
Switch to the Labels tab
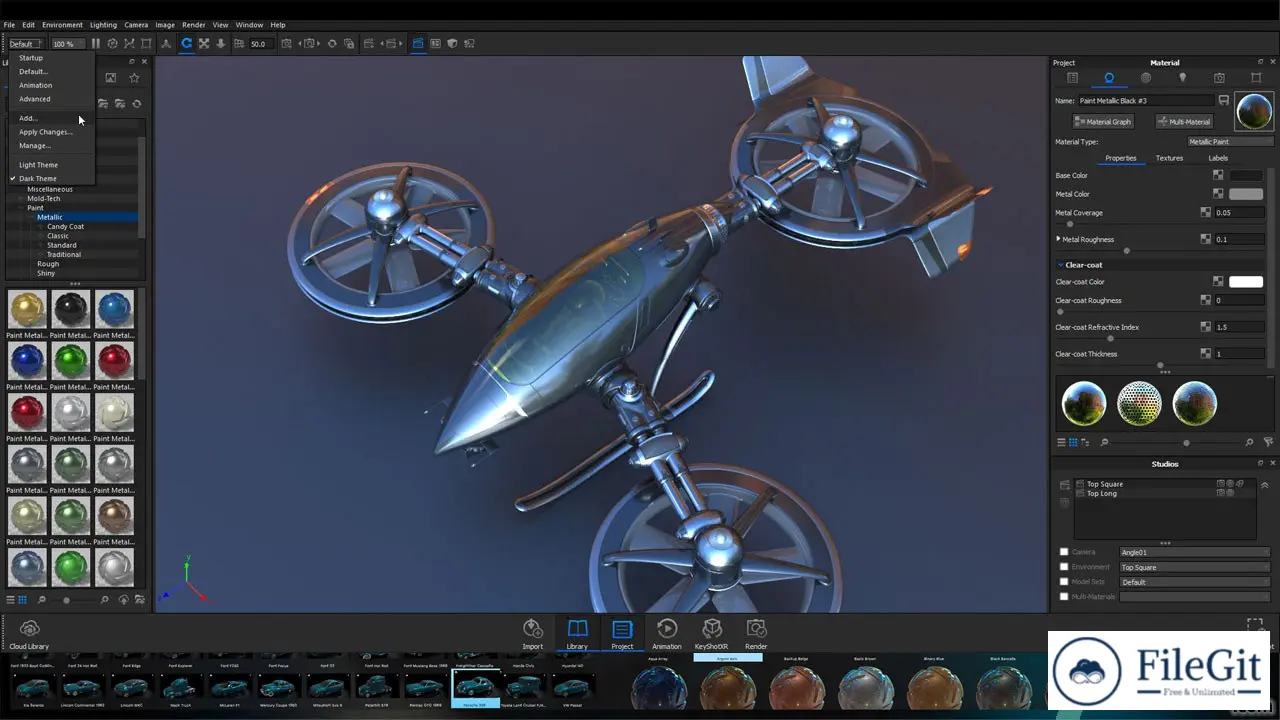point(1218,158)
